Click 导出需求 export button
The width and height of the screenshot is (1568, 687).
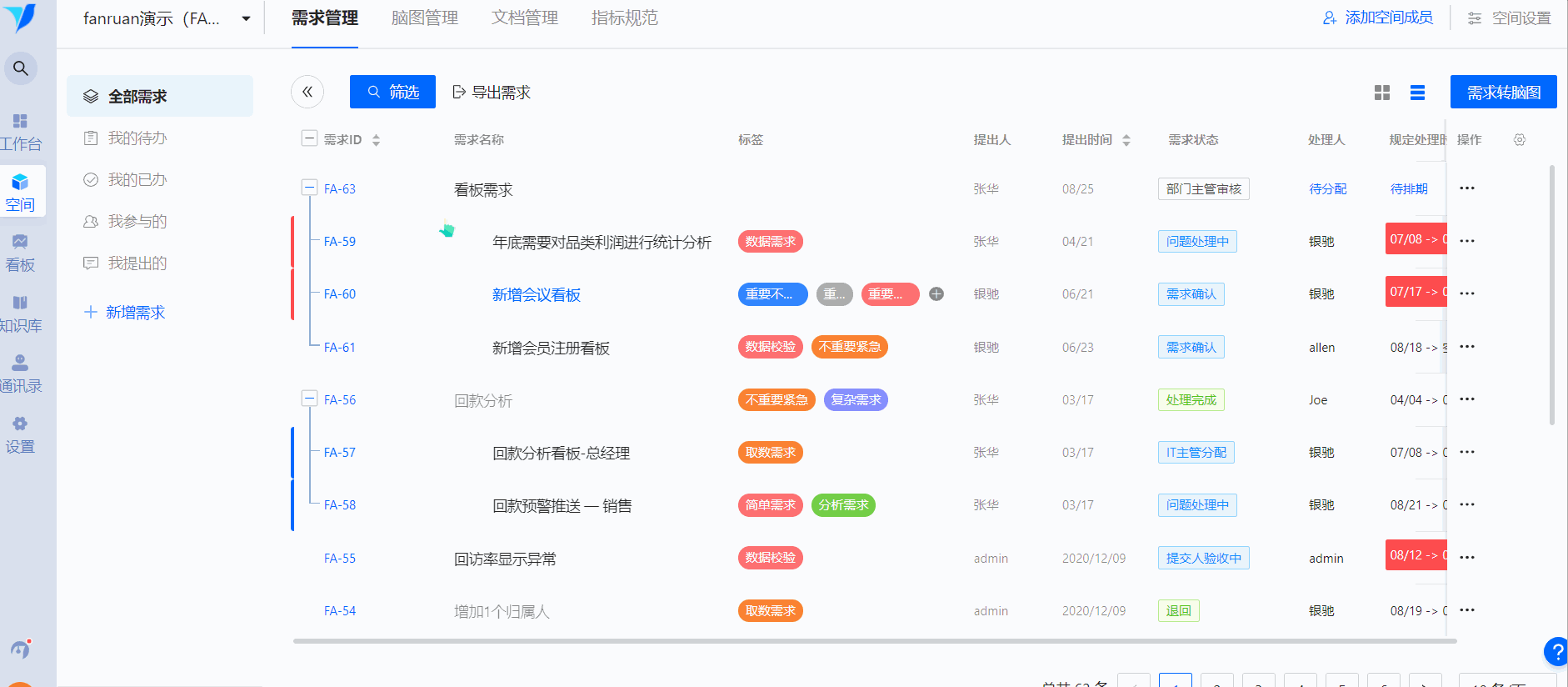pyautogui.click(x=492, y=93)
